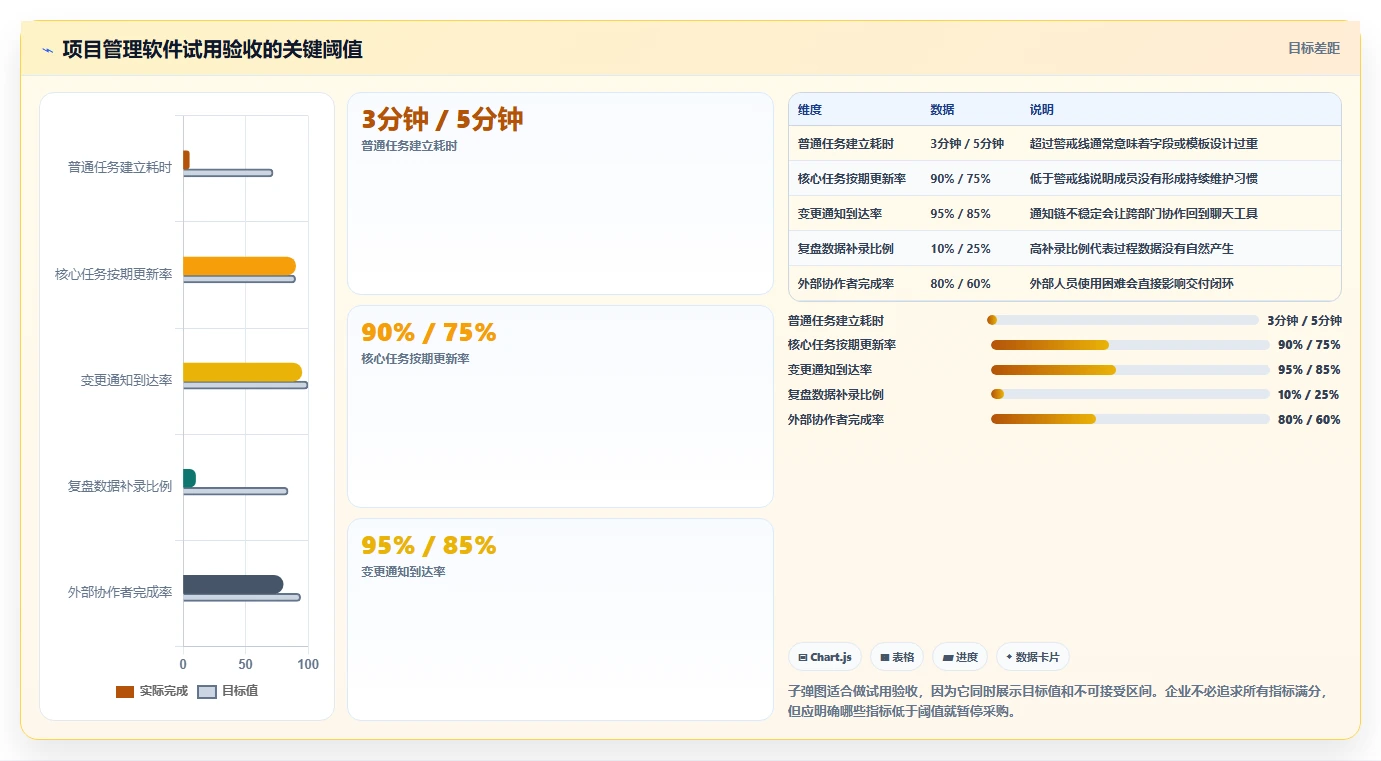The image size is (1381, 761).
Task: Click chart axis label 普通任务建立耗时
Action: (x=120, y=167)
